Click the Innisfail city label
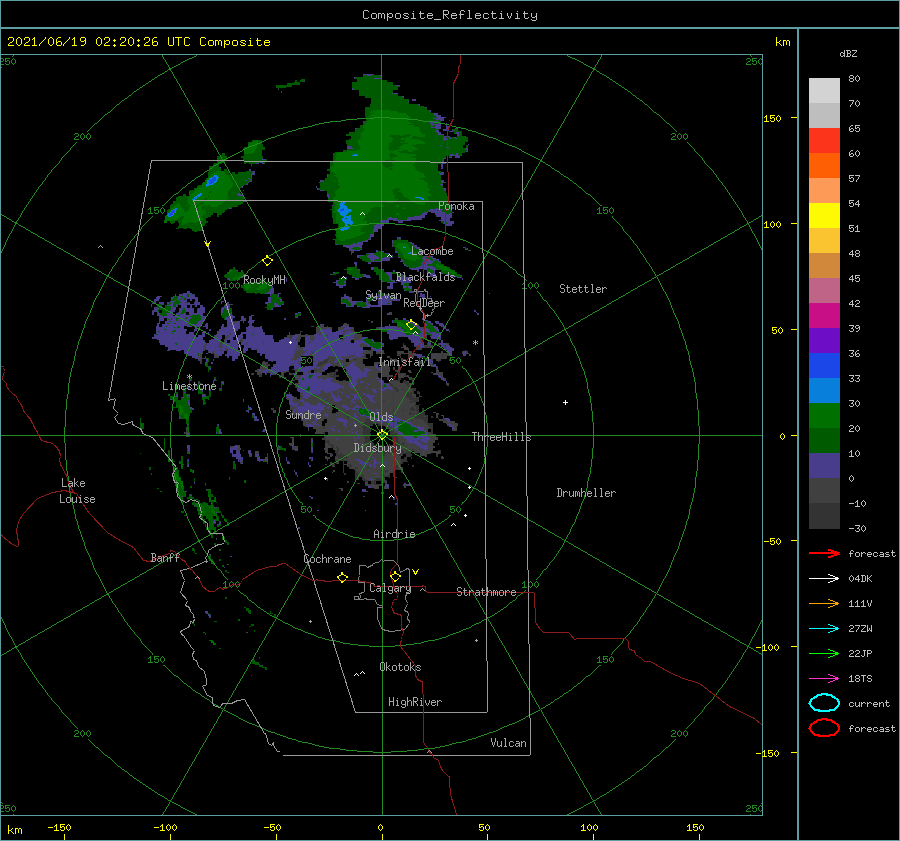This screenshot has height=841, width=900. coord(405,362)
